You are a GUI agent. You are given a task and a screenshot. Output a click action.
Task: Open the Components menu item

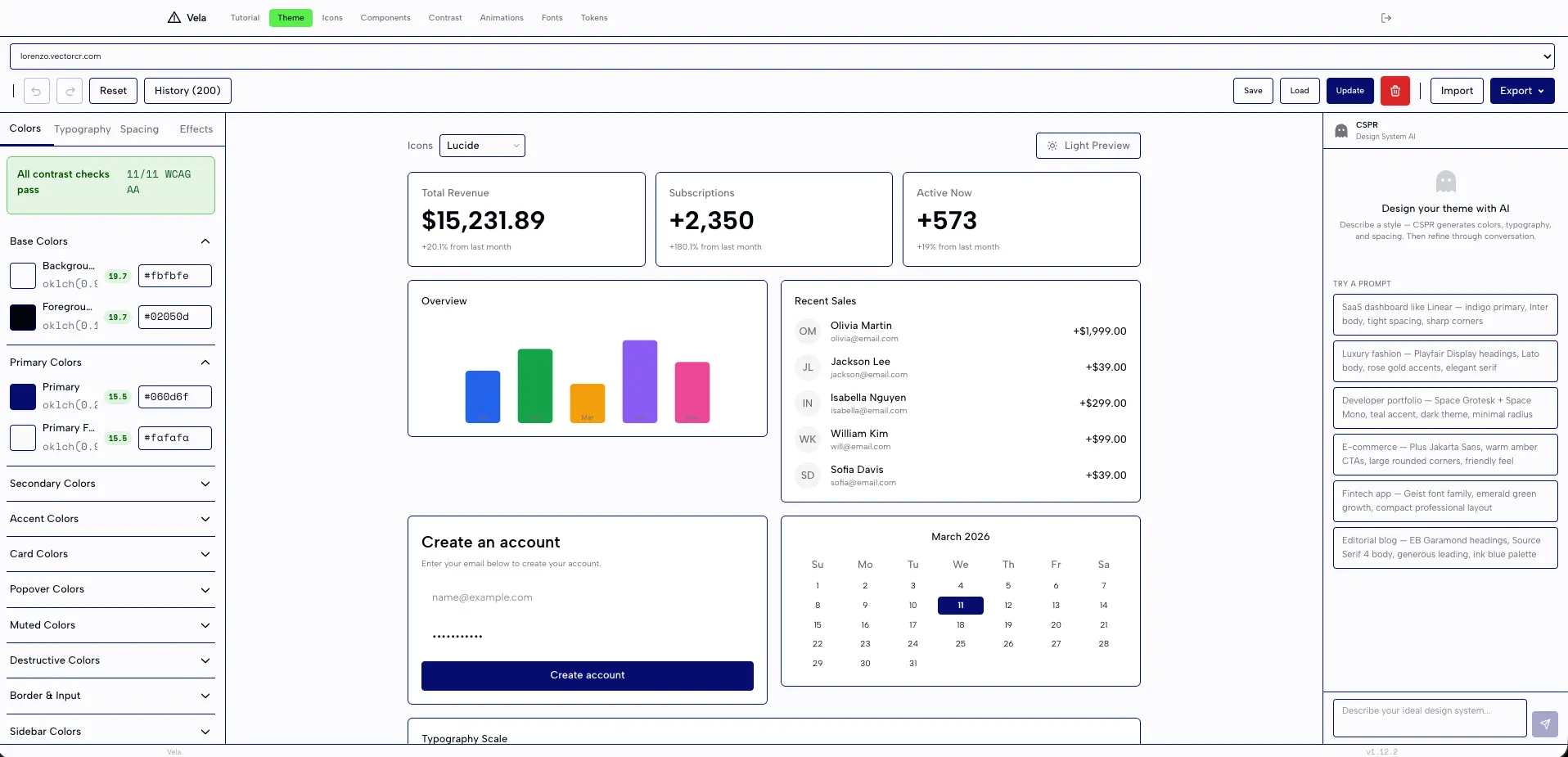[385, 18]
